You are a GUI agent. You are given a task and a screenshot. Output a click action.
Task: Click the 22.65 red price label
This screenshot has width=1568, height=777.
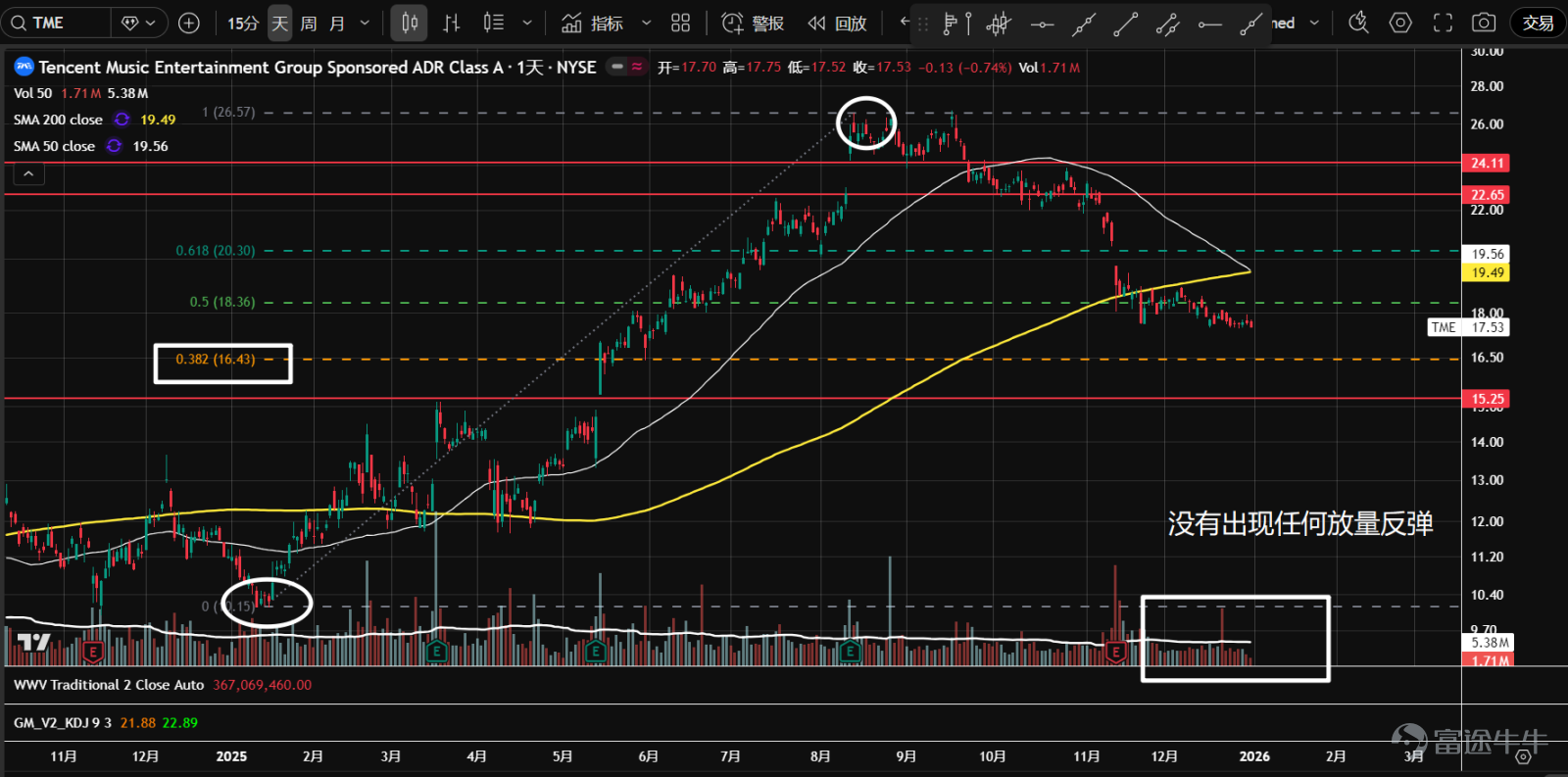(x=1486, y=194)
